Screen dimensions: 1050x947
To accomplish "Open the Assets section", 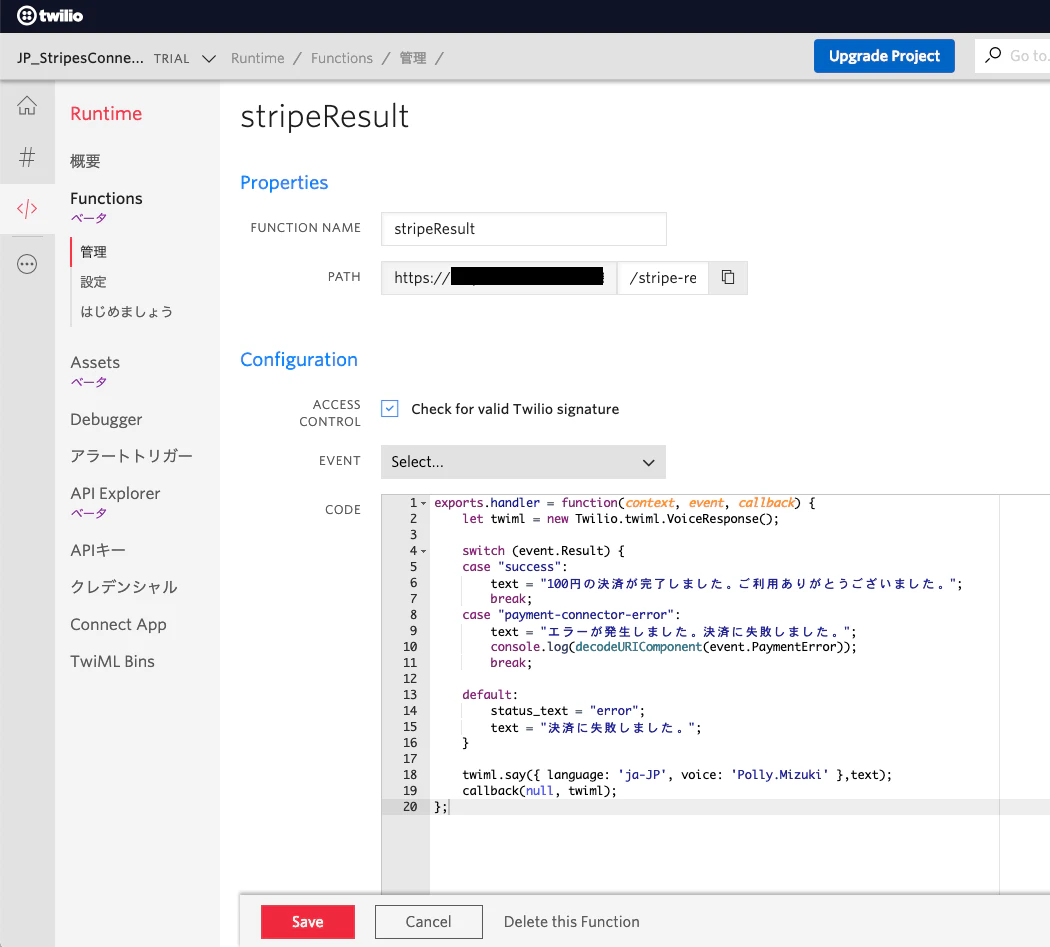I will click(x=95, y=362).
